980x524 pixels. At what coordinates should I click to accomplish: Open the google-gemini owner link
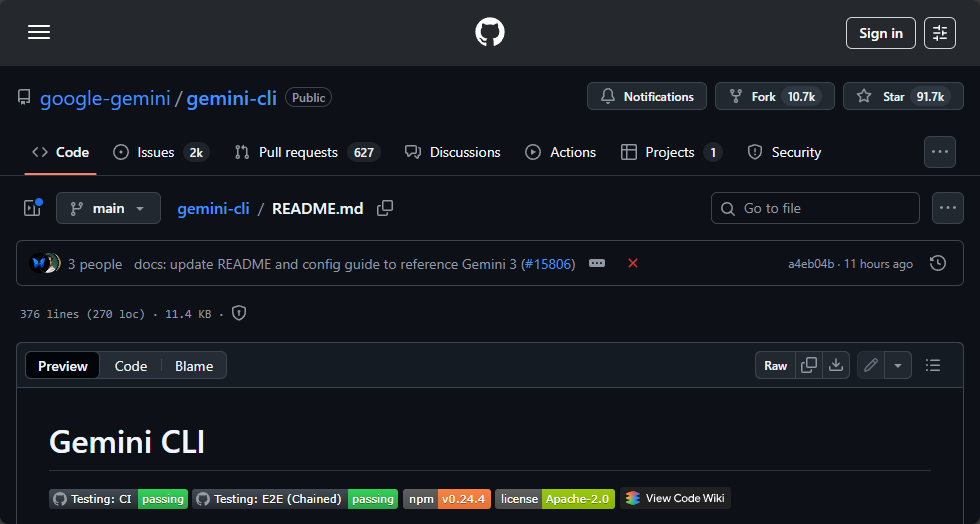tap(105, 97)
